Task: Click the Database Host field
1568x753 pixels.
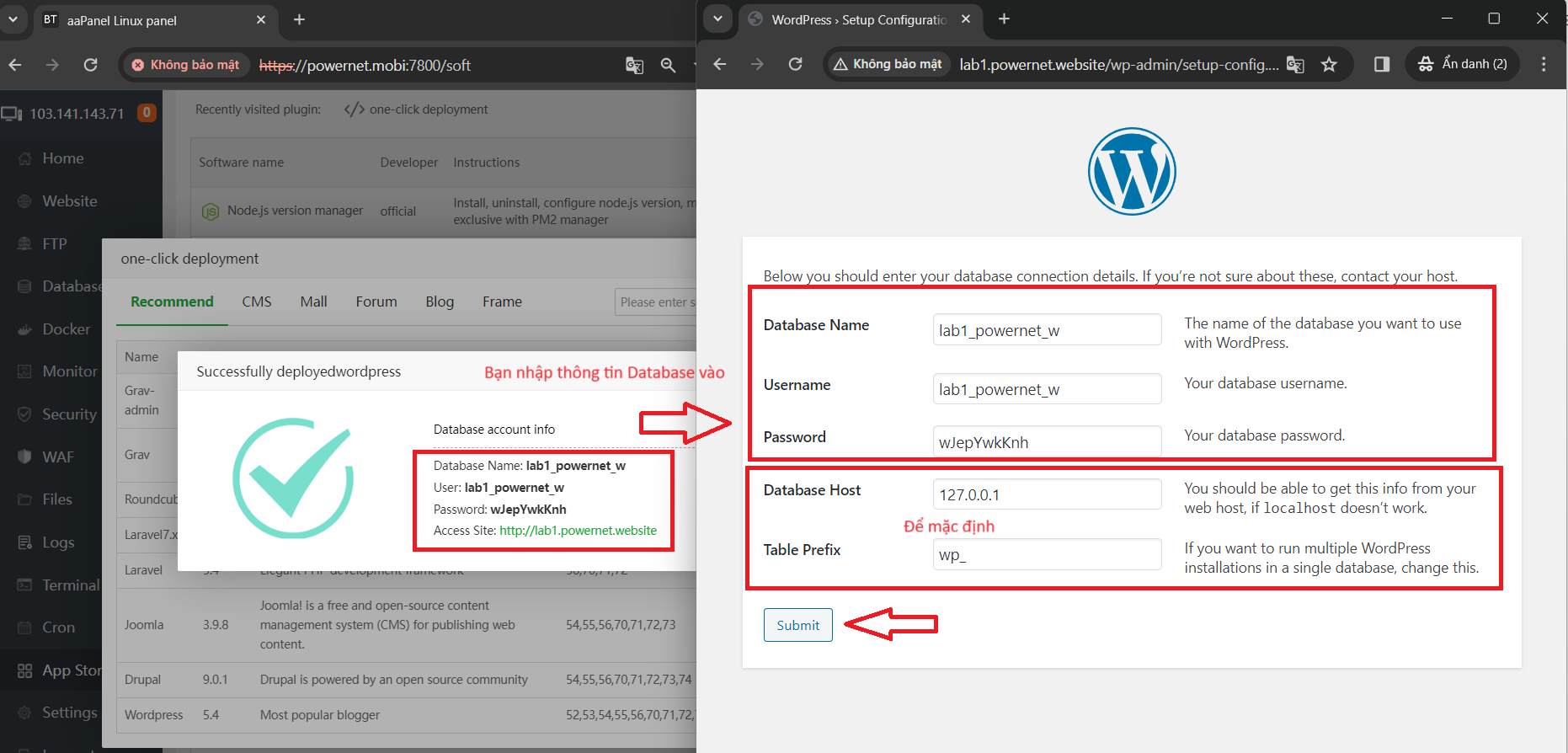Action: pos(1047,494)
